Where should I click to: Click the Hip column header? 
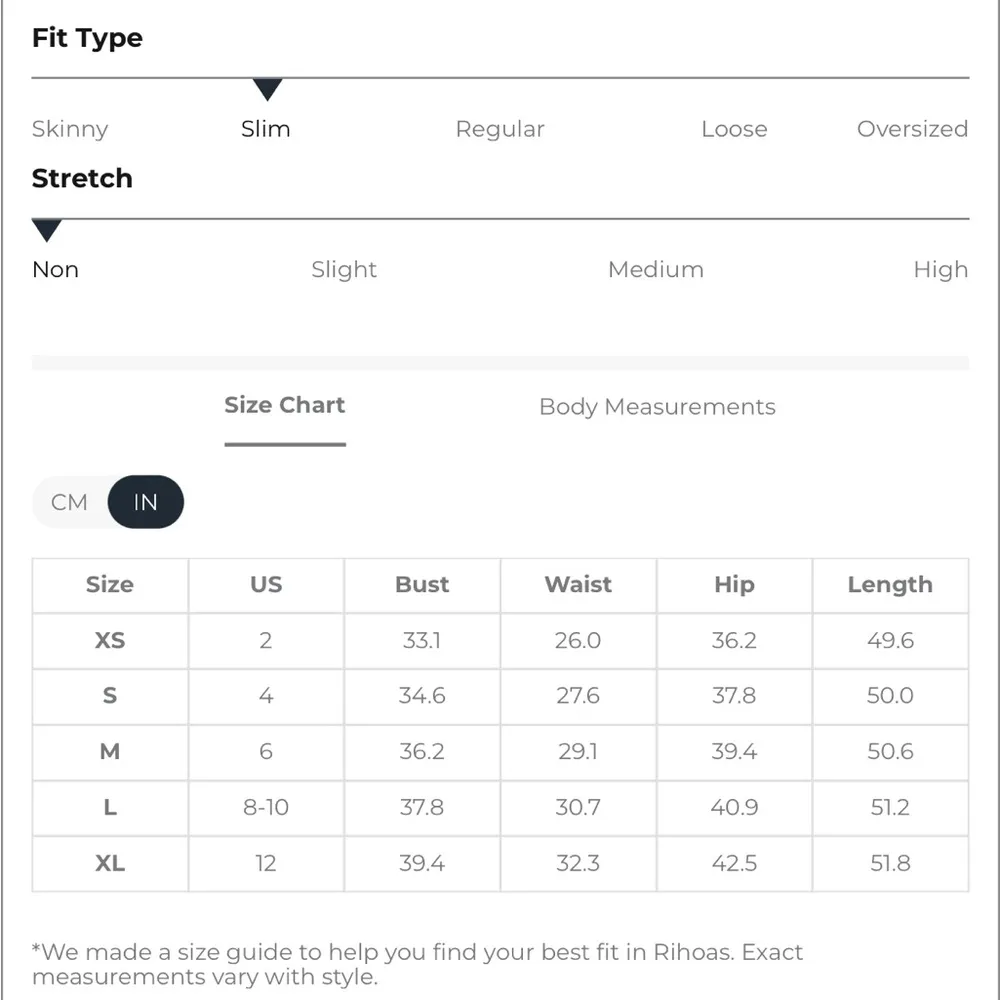734,585
